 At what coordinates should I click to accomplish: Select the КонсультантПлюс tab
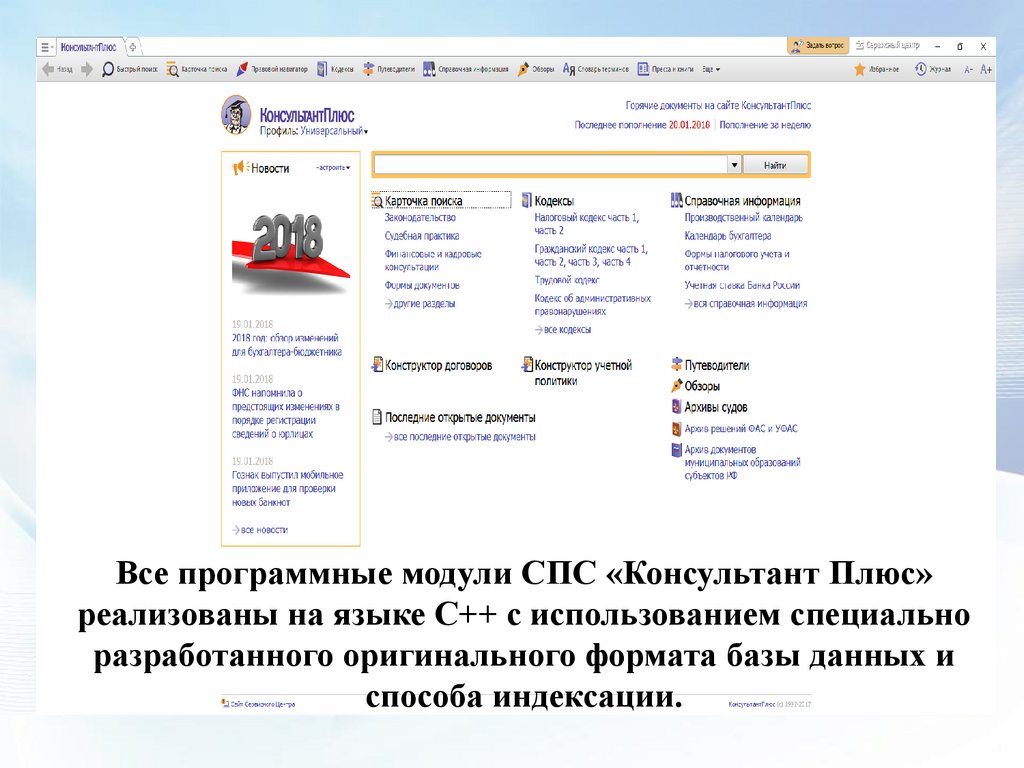88,47
